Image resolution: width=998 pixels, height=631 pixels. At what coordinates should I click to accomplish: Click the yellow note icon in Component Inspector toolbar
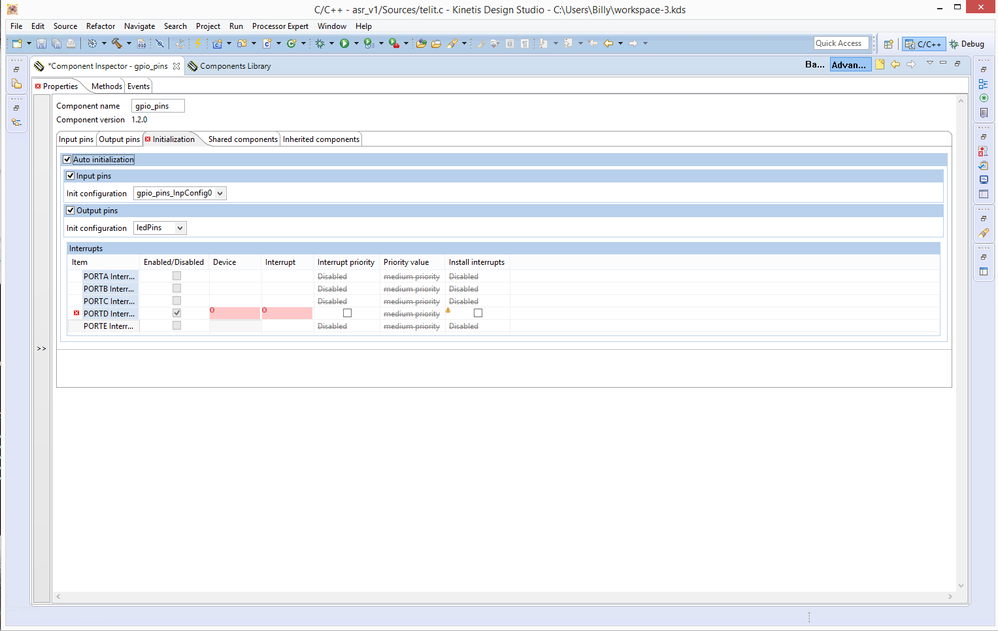click(880, 64)
